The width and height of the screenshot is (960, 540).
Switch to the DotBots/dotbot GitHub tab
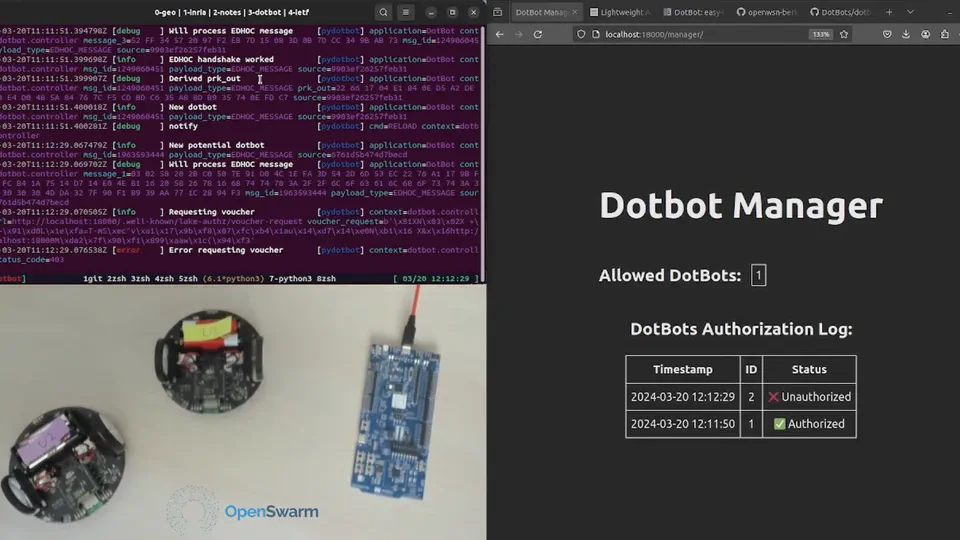[840, 12]
